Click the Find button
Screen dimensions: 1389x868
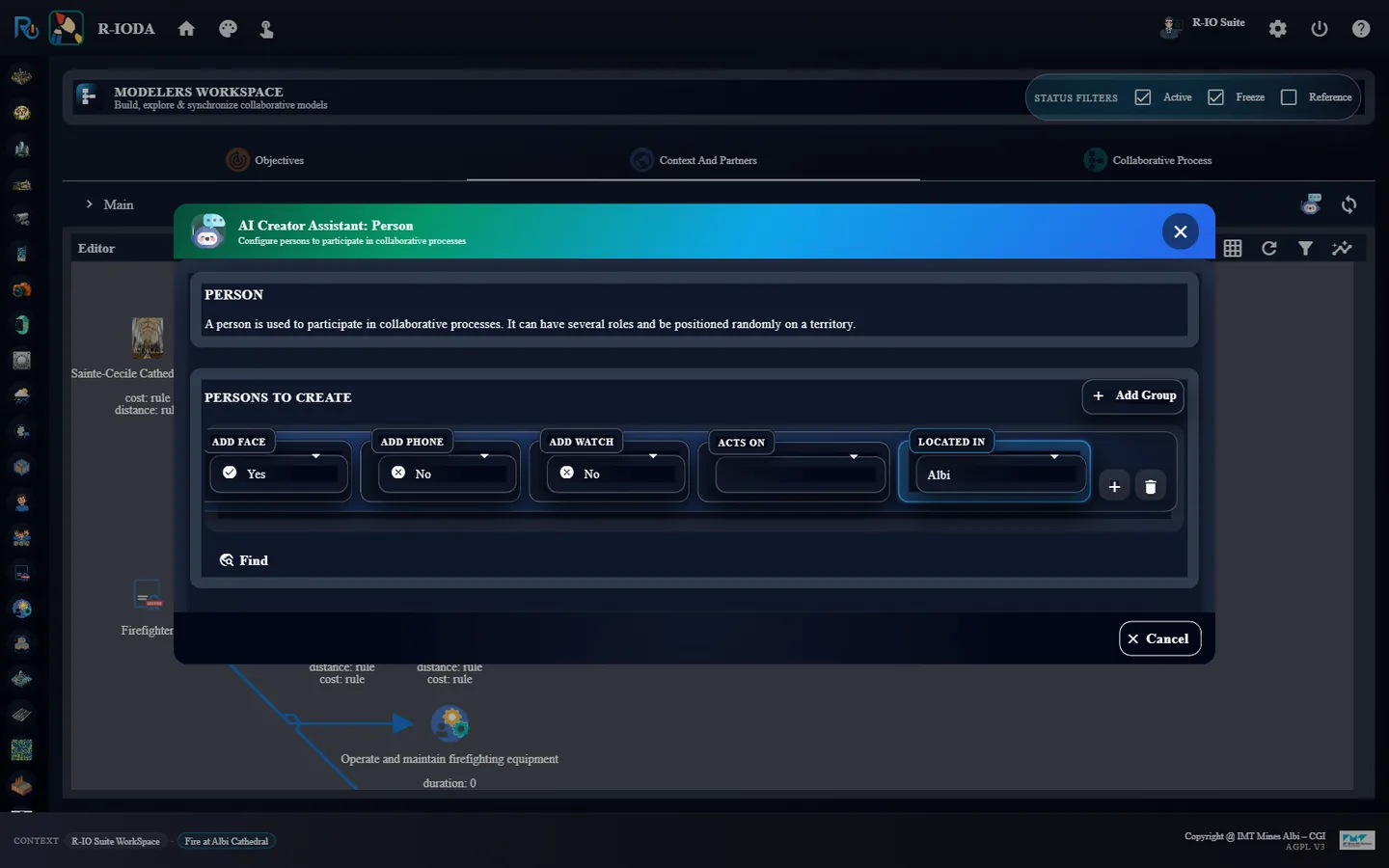(x=244, y=560)
